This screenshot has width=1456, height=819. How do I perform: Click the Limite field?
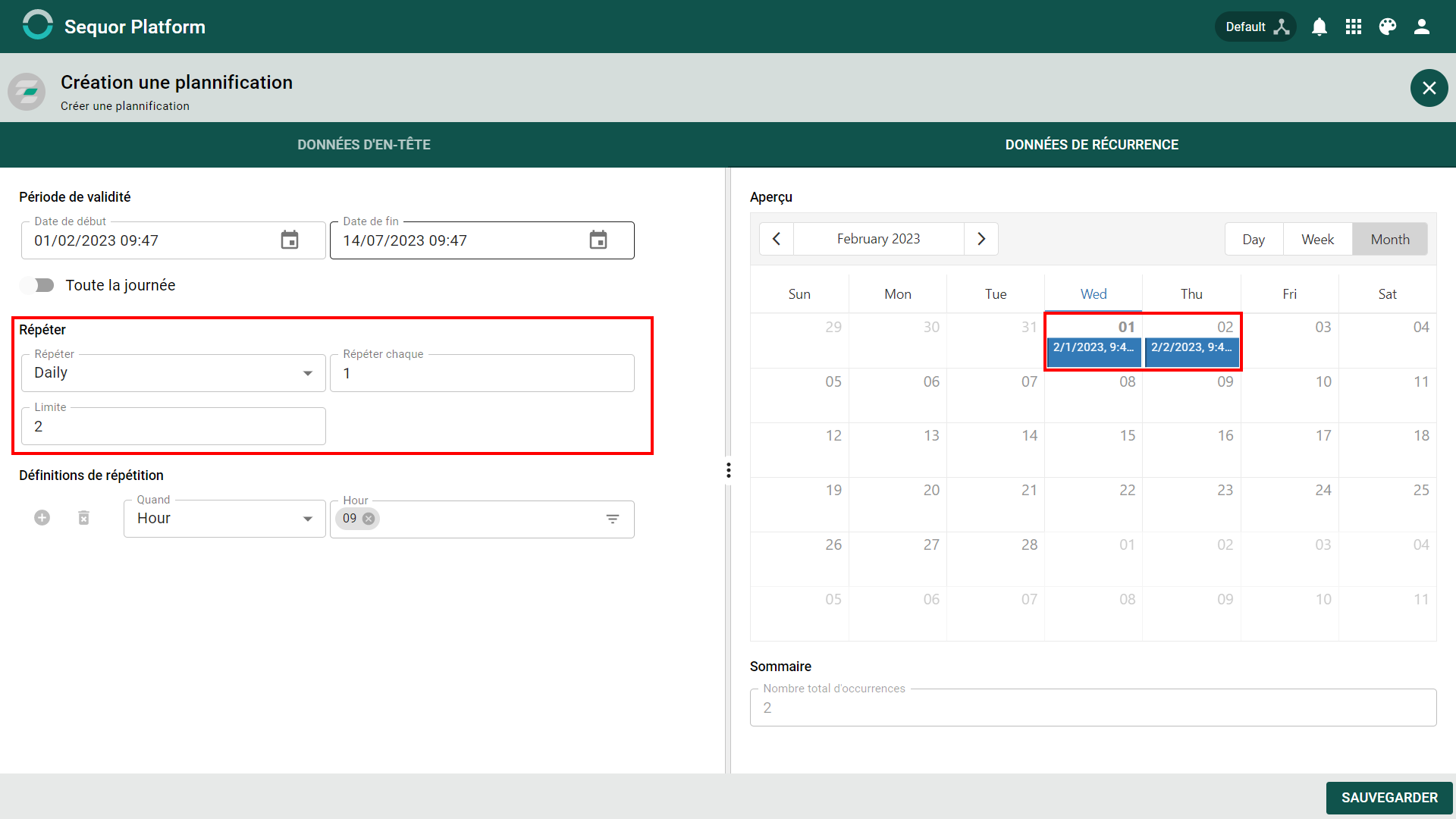point(174,426)
